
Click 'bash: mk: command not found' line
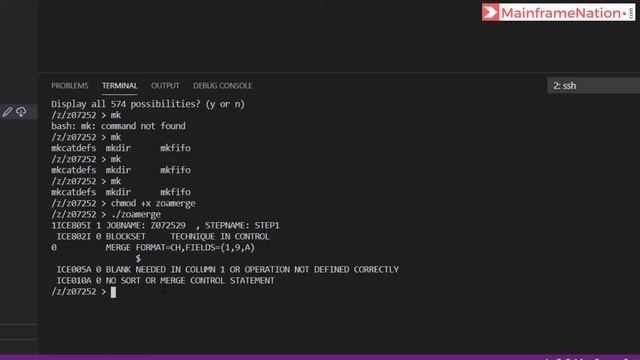coord(118,126)
